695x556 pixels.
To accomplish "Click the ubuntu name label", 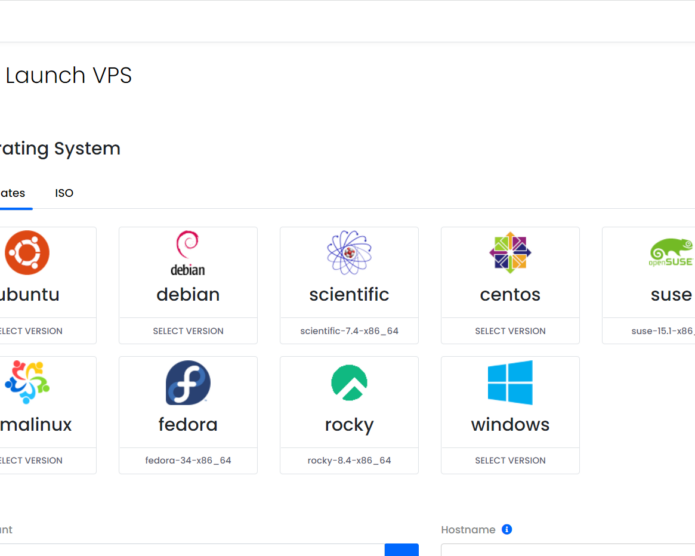I will coord(29,295).
